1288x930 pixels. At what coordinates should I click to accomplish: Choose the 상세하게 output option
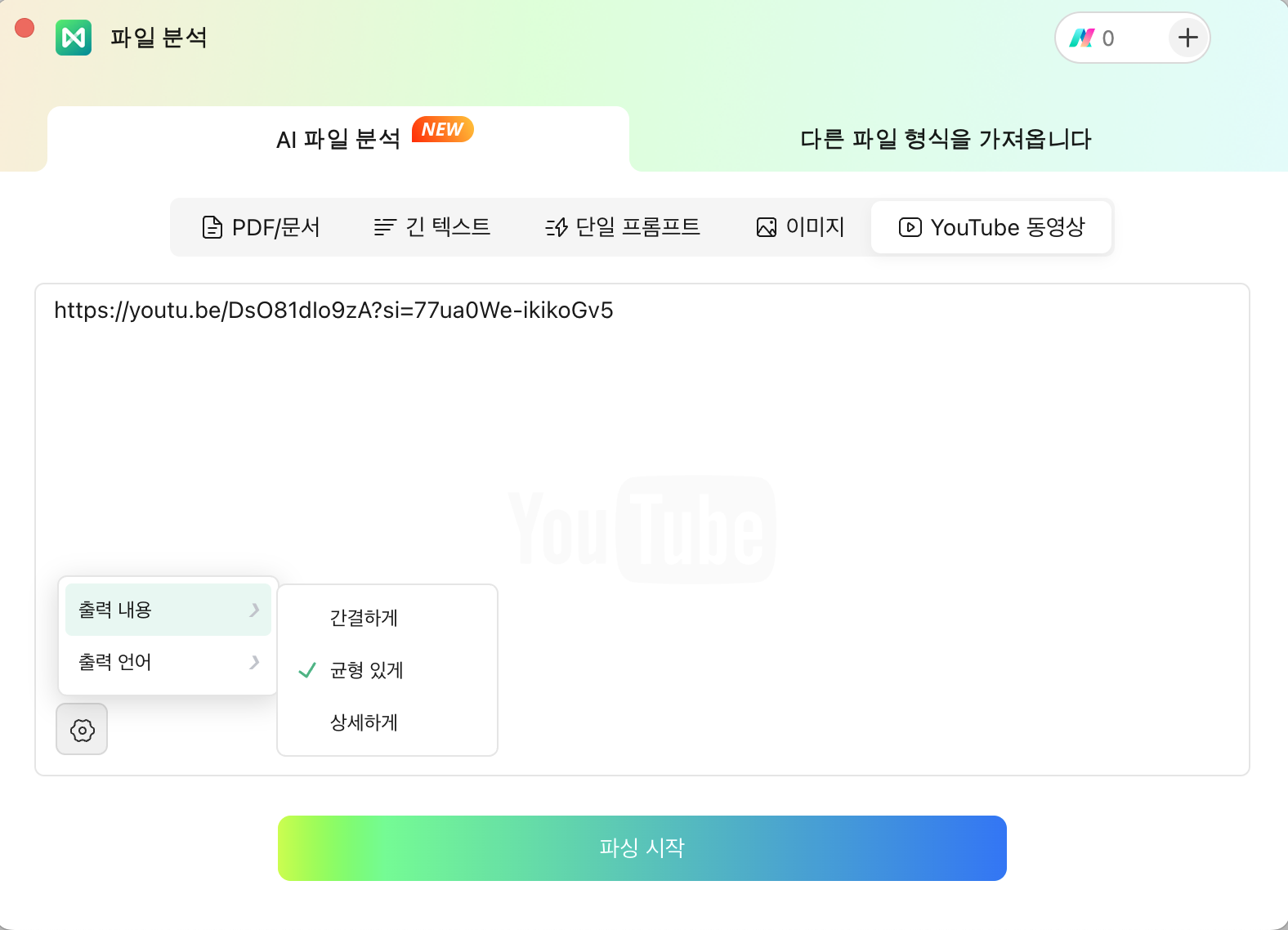tap(387, 722)
